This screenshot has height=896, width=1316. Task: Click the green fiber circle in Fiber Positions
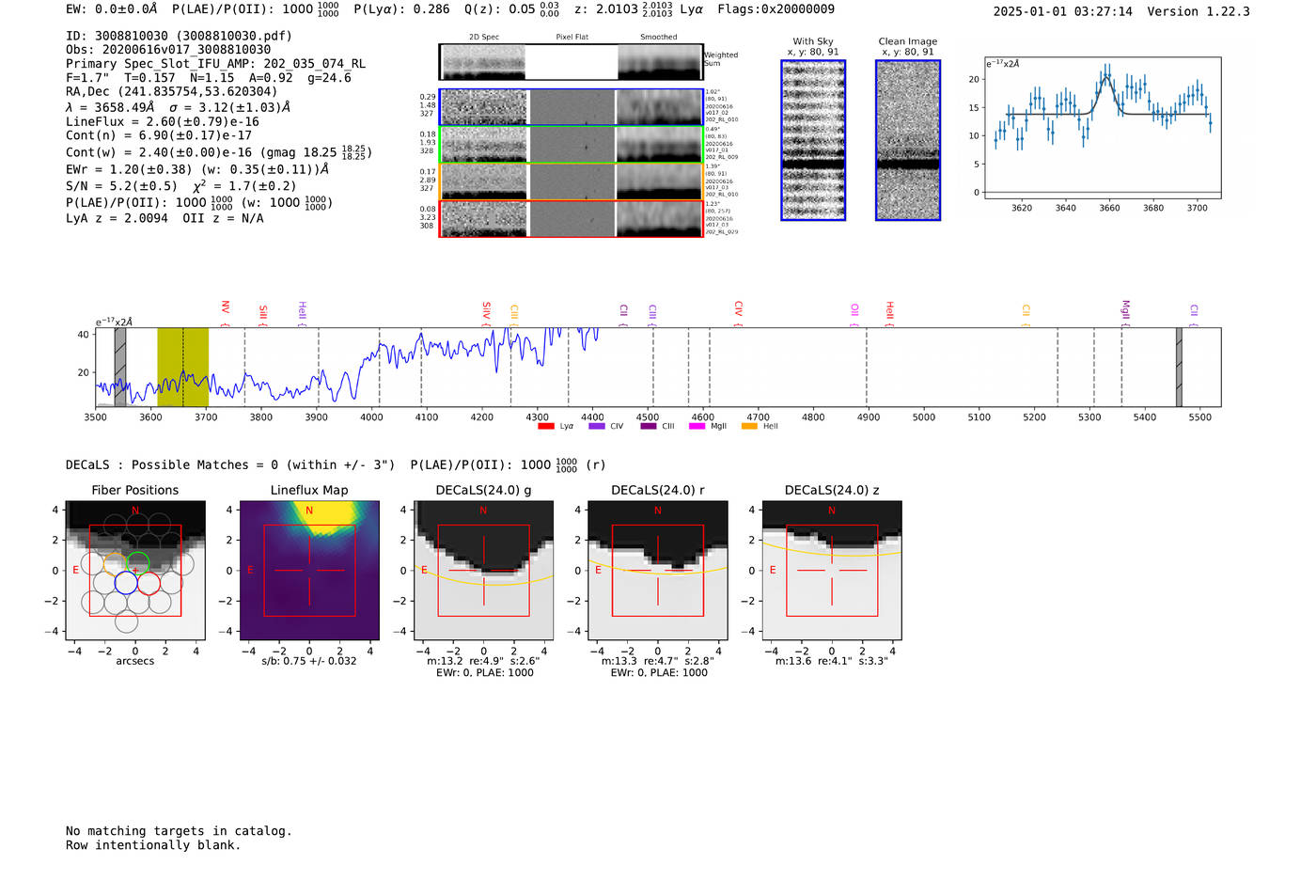pos(137,564)
